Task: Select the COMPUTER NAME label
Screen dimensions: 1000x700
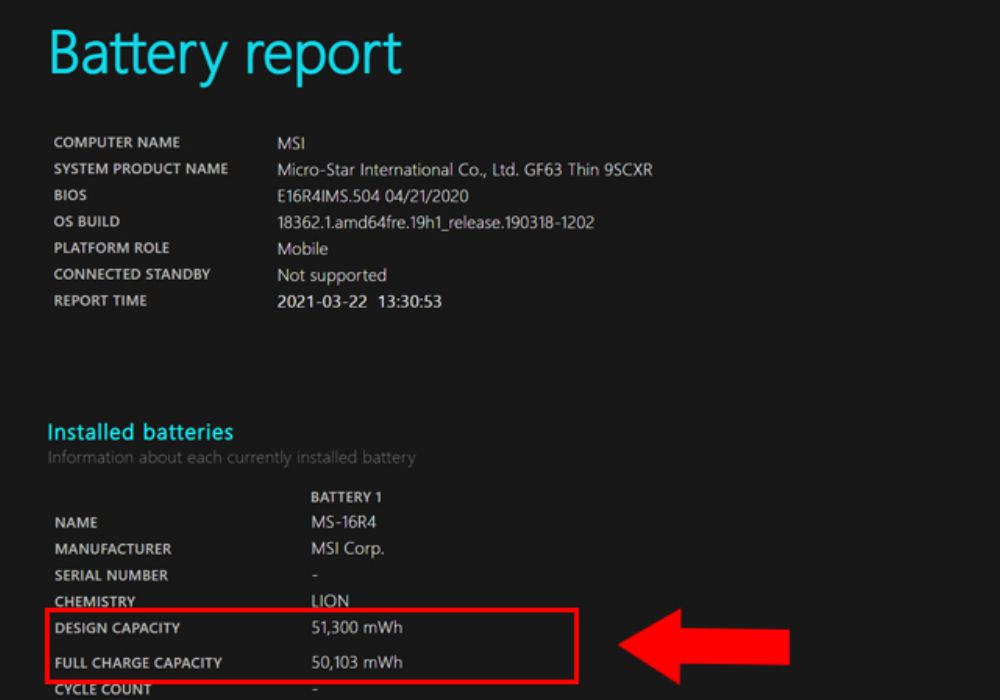Action: tap(117, 142)
